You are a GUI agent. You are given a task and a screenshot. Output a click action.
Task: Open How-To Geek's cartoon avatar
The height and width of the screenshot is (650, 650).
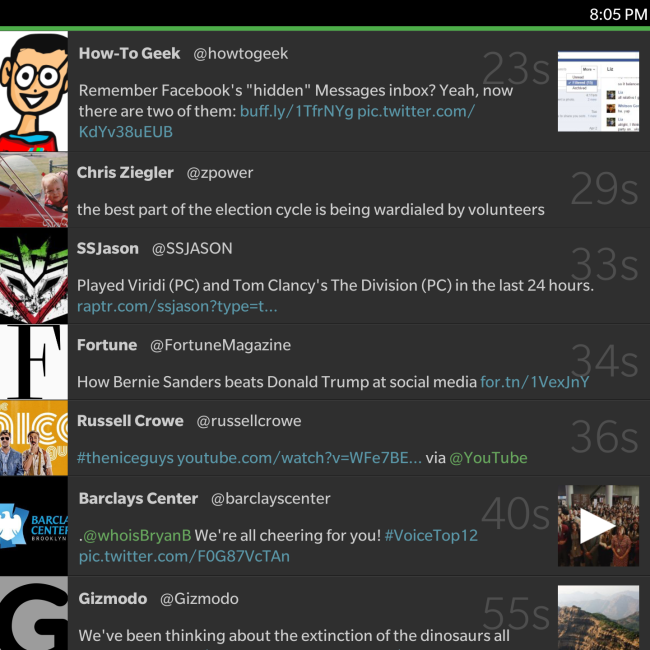[34, 91]
